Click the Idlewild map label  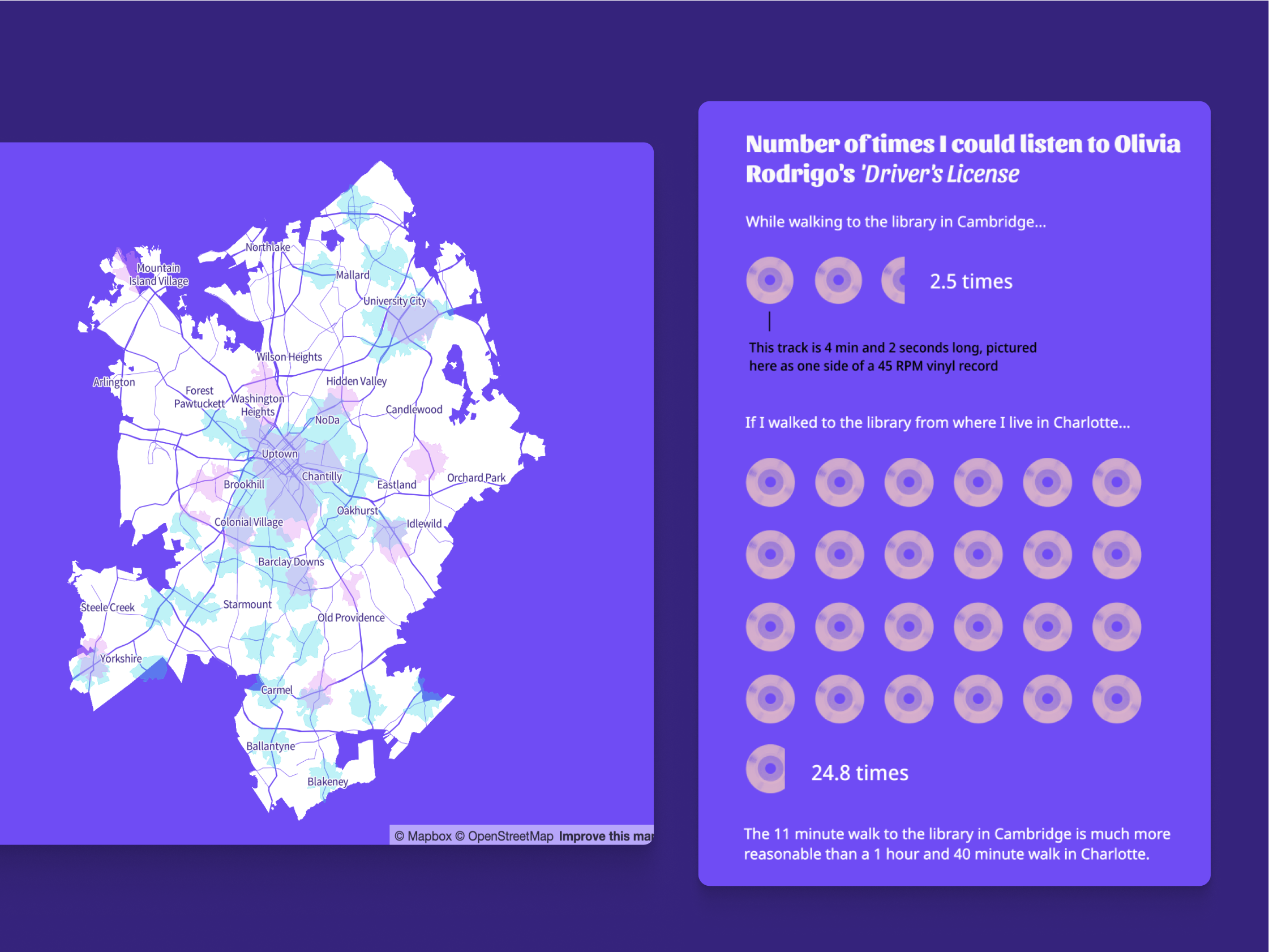(x=424, y=524)
